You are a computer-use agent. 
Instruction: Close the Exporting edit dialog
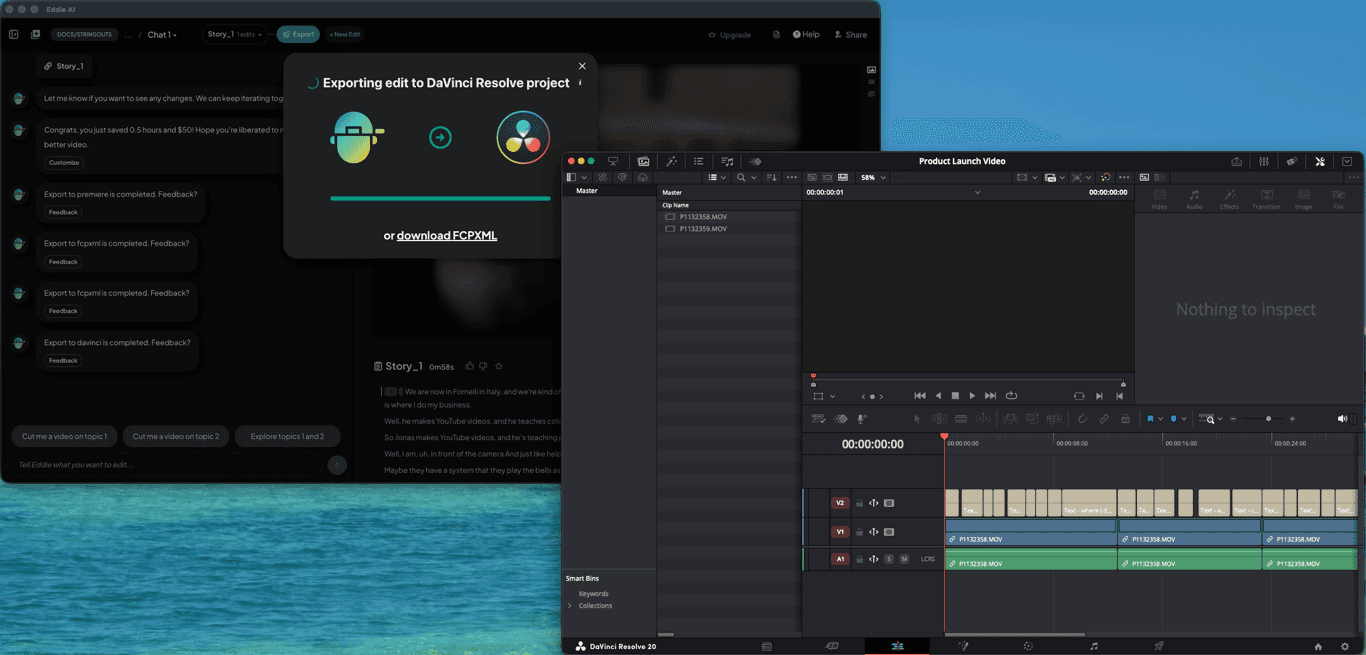pos(582,66)
